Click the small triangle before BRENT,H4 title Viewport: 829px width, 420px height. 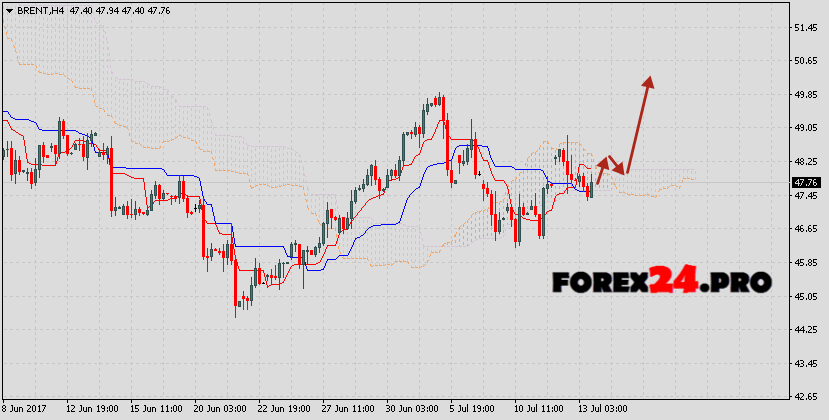pyautogui.click(x=8, y=8)
